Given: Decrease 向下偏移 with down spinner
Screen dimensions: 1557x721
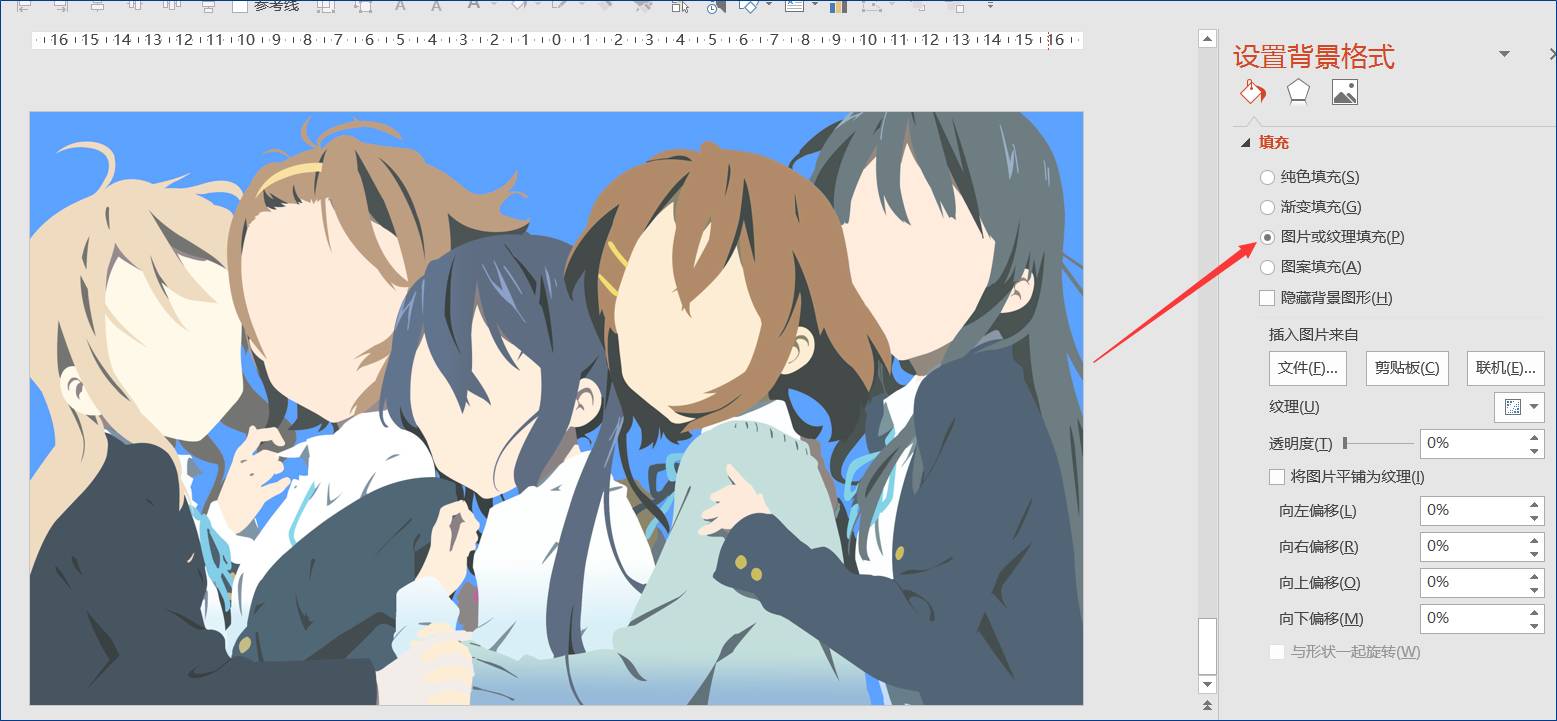Looking at the screenshot, I should coord(1535,626).
